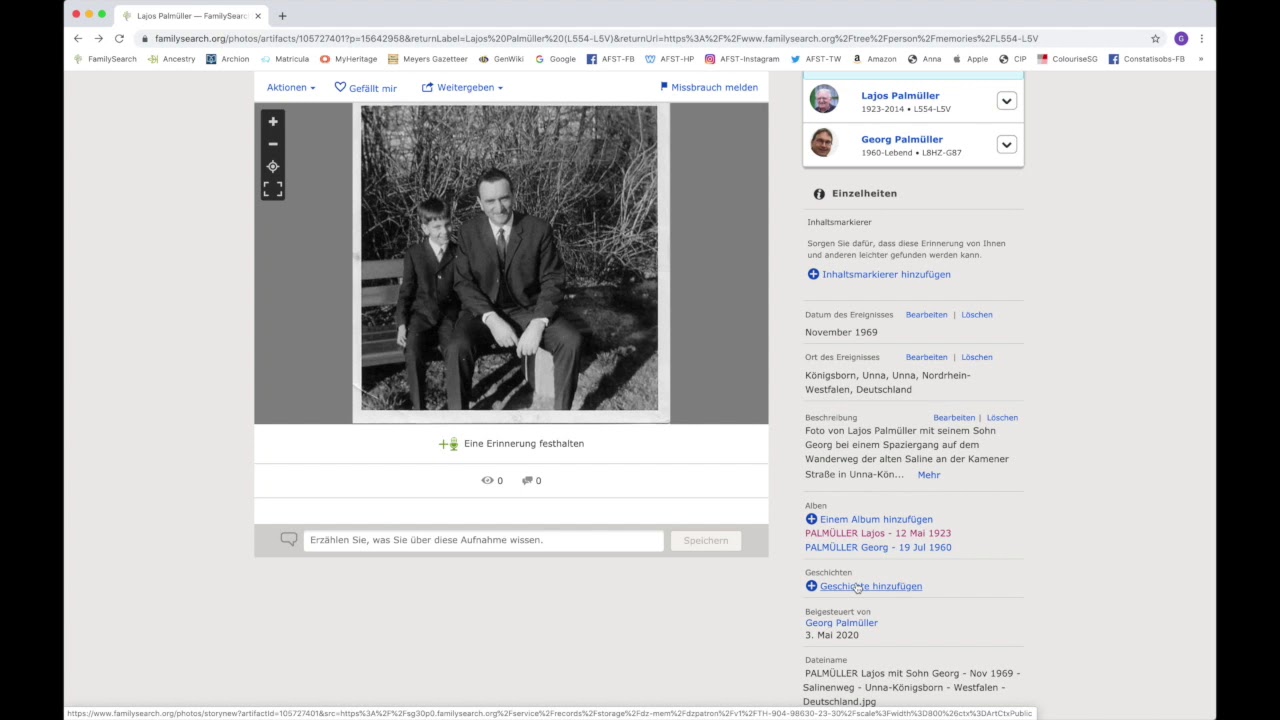Open the Apple bookmark
The image size is (1280, 720).
(970, 59)
